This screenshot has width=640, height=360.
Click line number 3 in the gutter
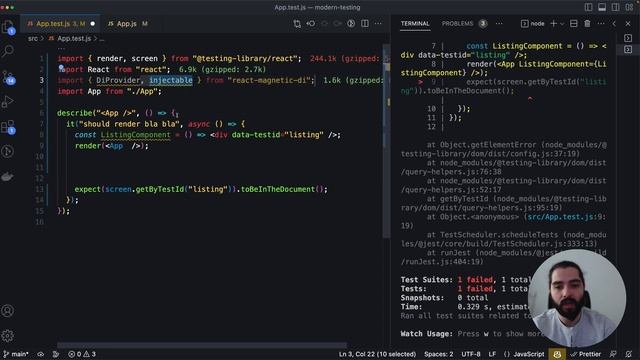42,80
